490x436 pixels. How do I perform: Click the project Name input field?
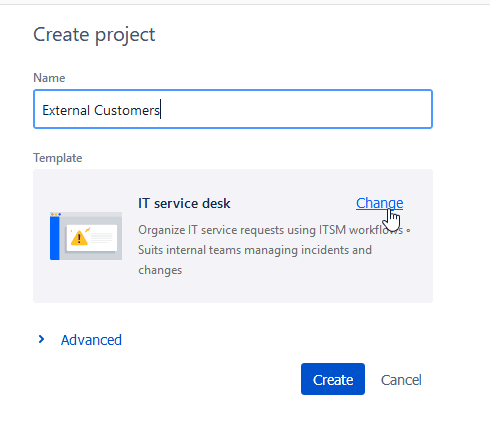233,109
